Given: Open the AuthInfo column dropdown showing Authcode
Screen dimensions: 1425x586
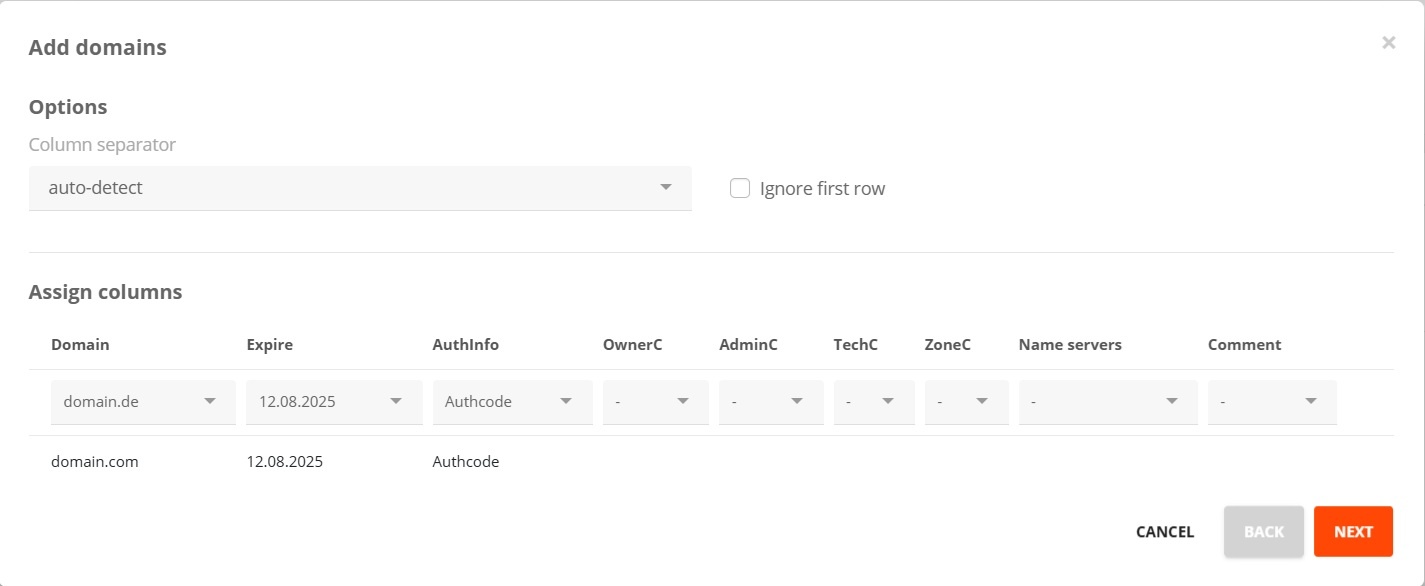Looking at the screenshot, I should point(512,402).
